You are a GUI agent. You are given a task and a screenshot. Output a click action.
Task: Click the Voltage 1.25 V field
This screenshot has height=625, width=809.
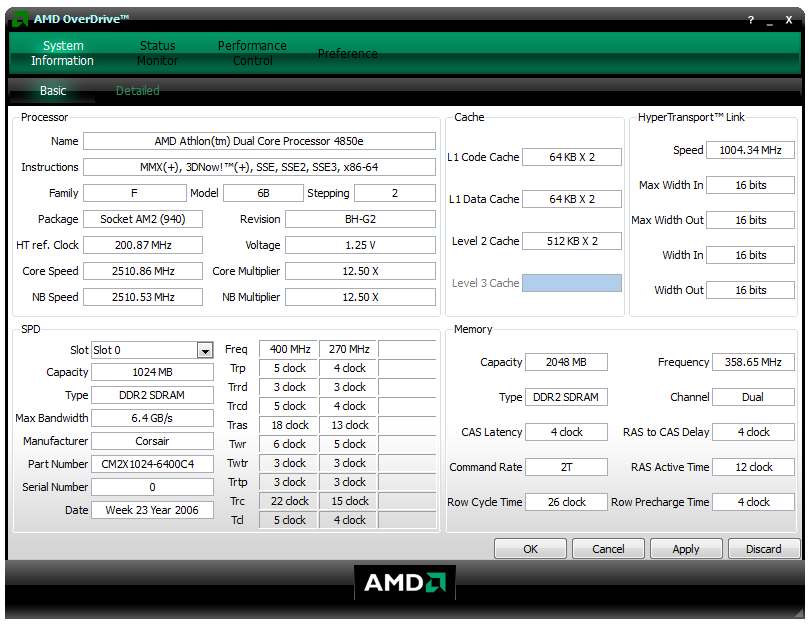click(360, 245)
